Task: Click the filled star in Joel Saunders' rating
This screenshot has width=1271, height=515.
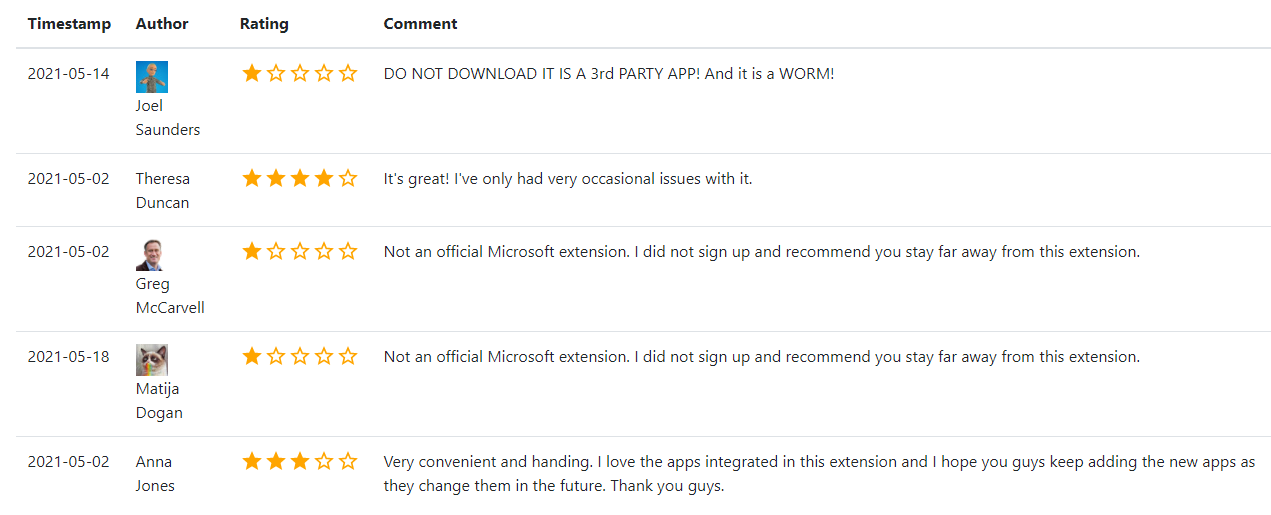Action: coord(252,73)
